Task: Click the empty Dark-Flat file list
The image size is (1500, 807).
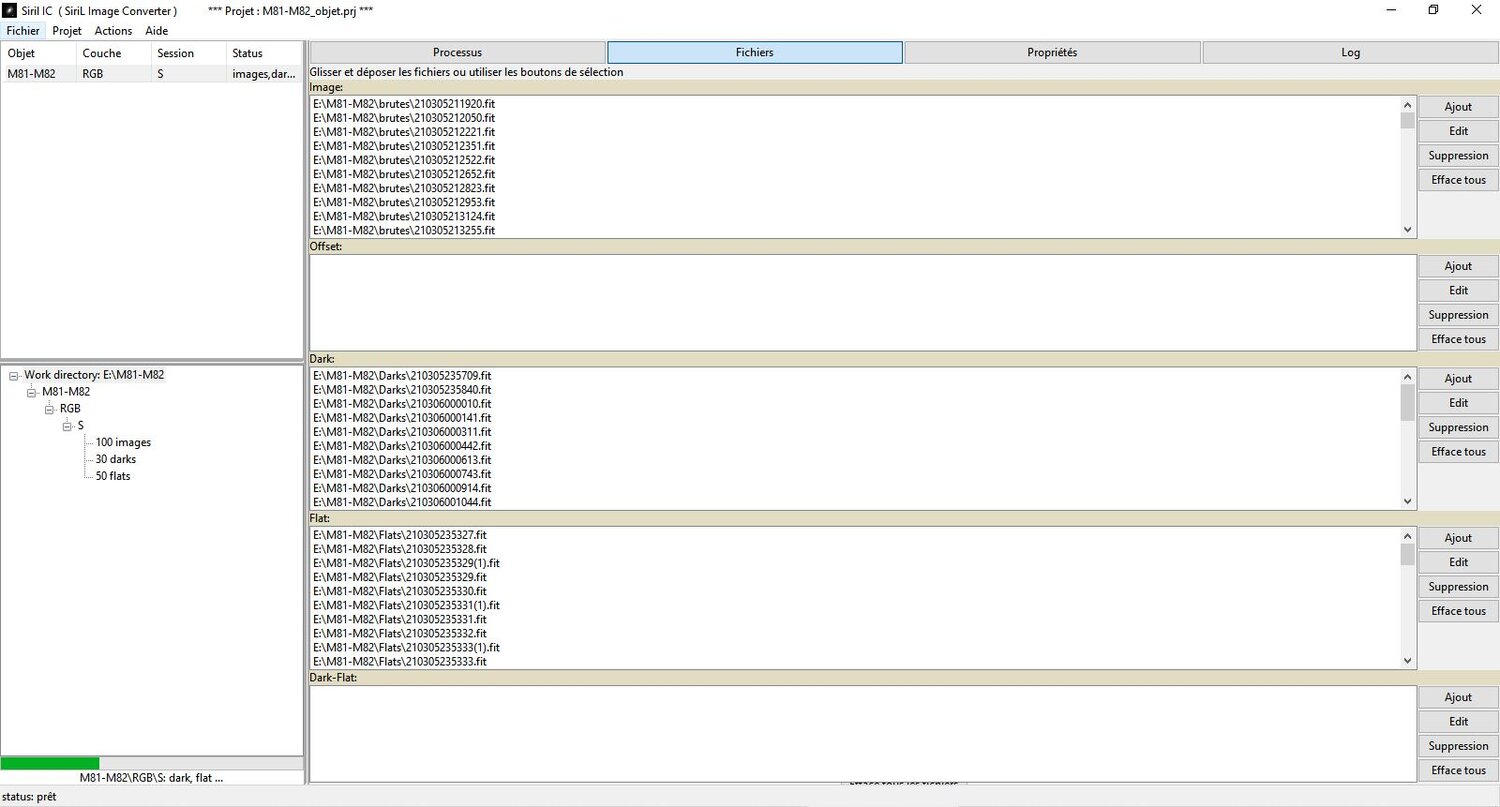Action: point(863,734)
